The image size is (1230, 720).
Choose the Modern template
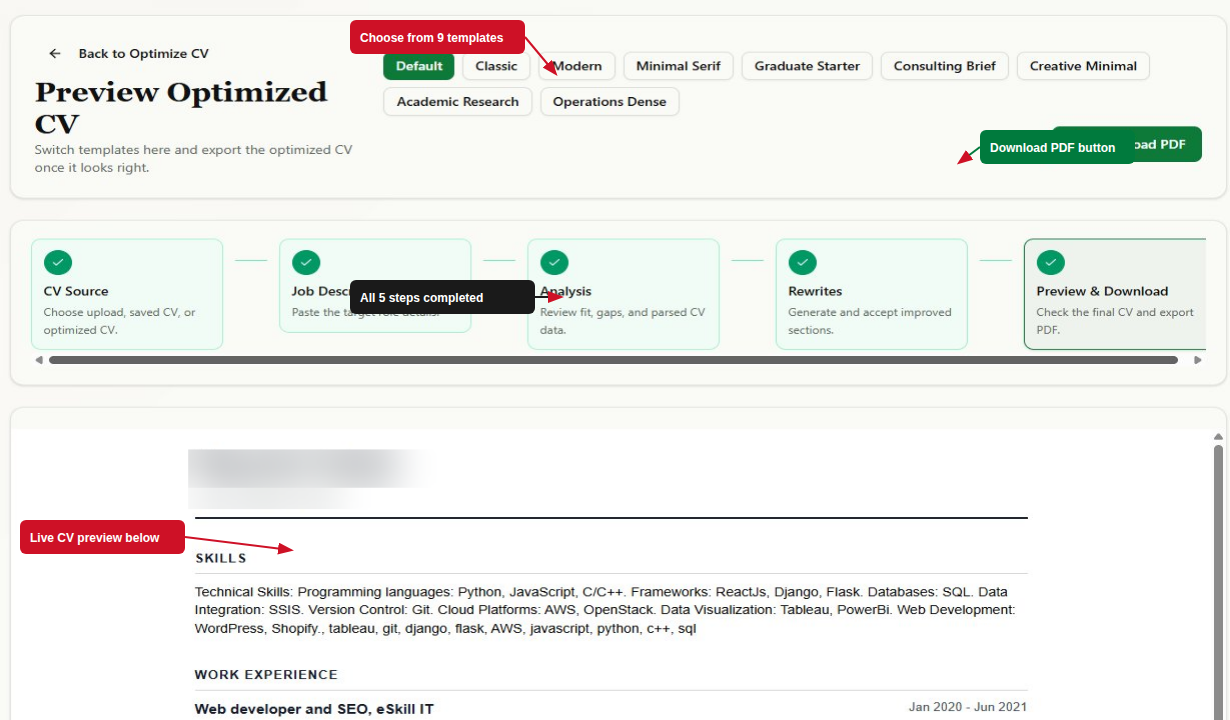(x=577, y=66)
